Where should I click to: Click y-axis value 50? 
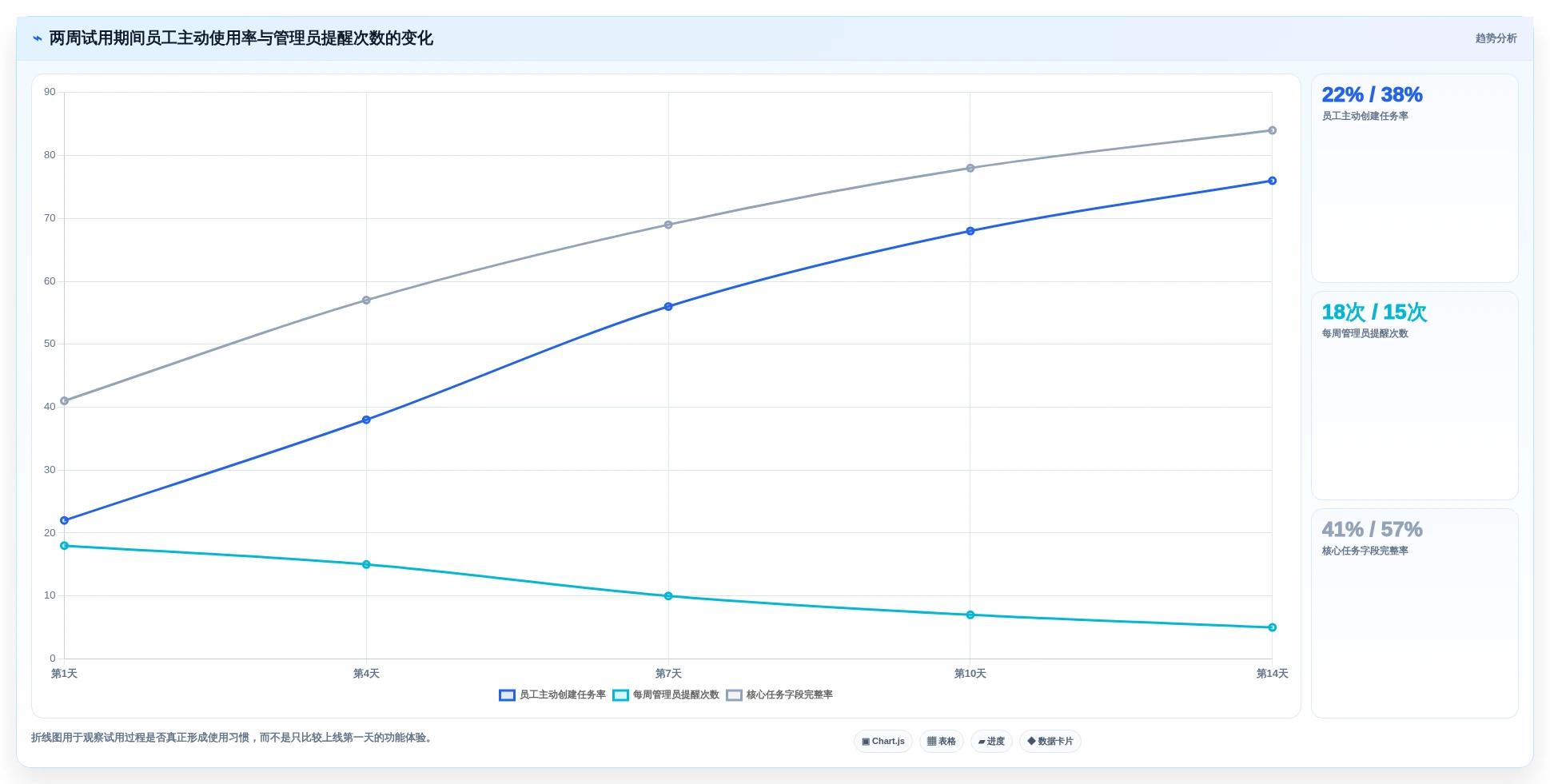(x=50, y=344)
